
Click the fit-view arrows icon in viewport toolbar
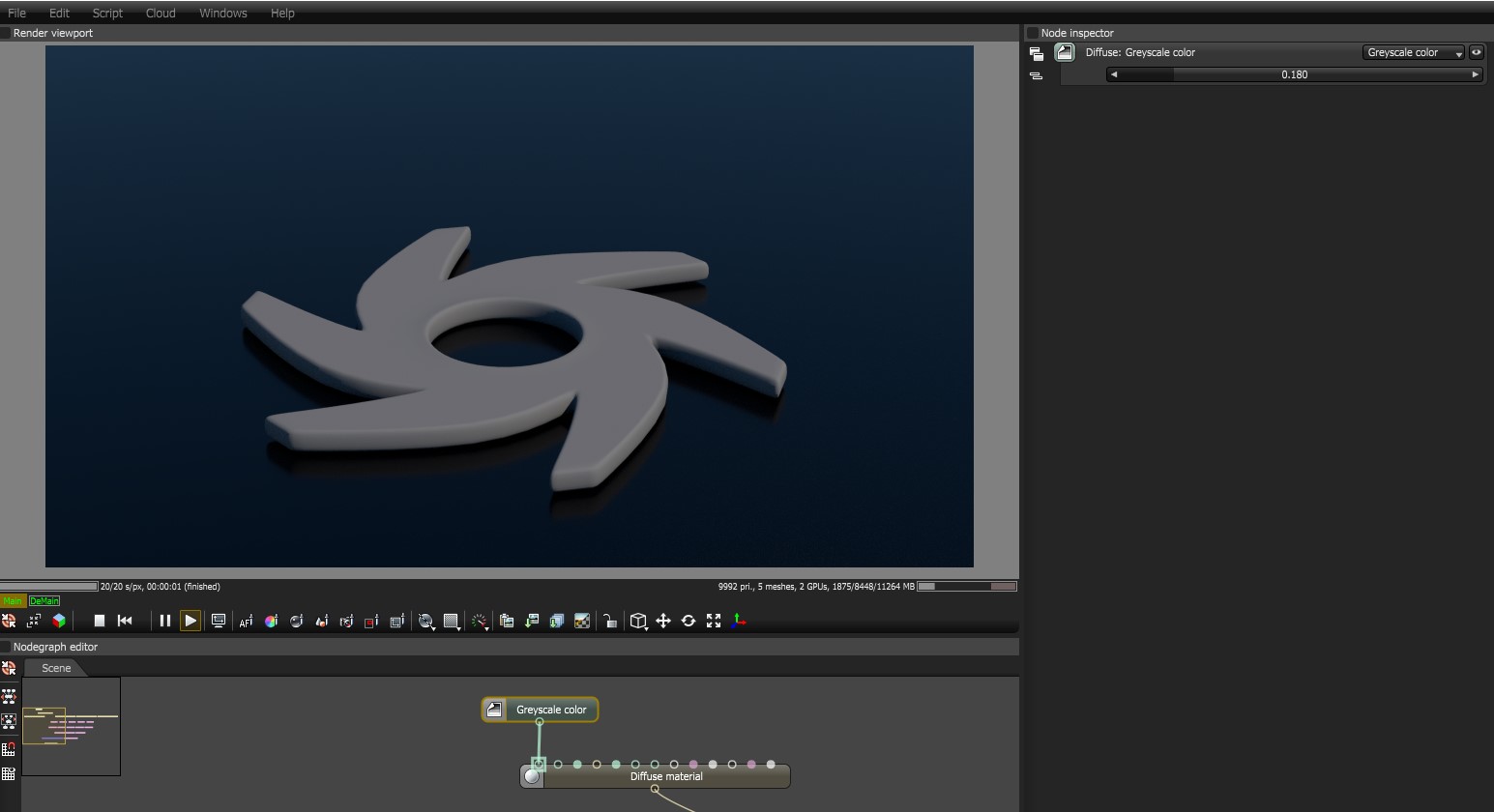point(34,621)
